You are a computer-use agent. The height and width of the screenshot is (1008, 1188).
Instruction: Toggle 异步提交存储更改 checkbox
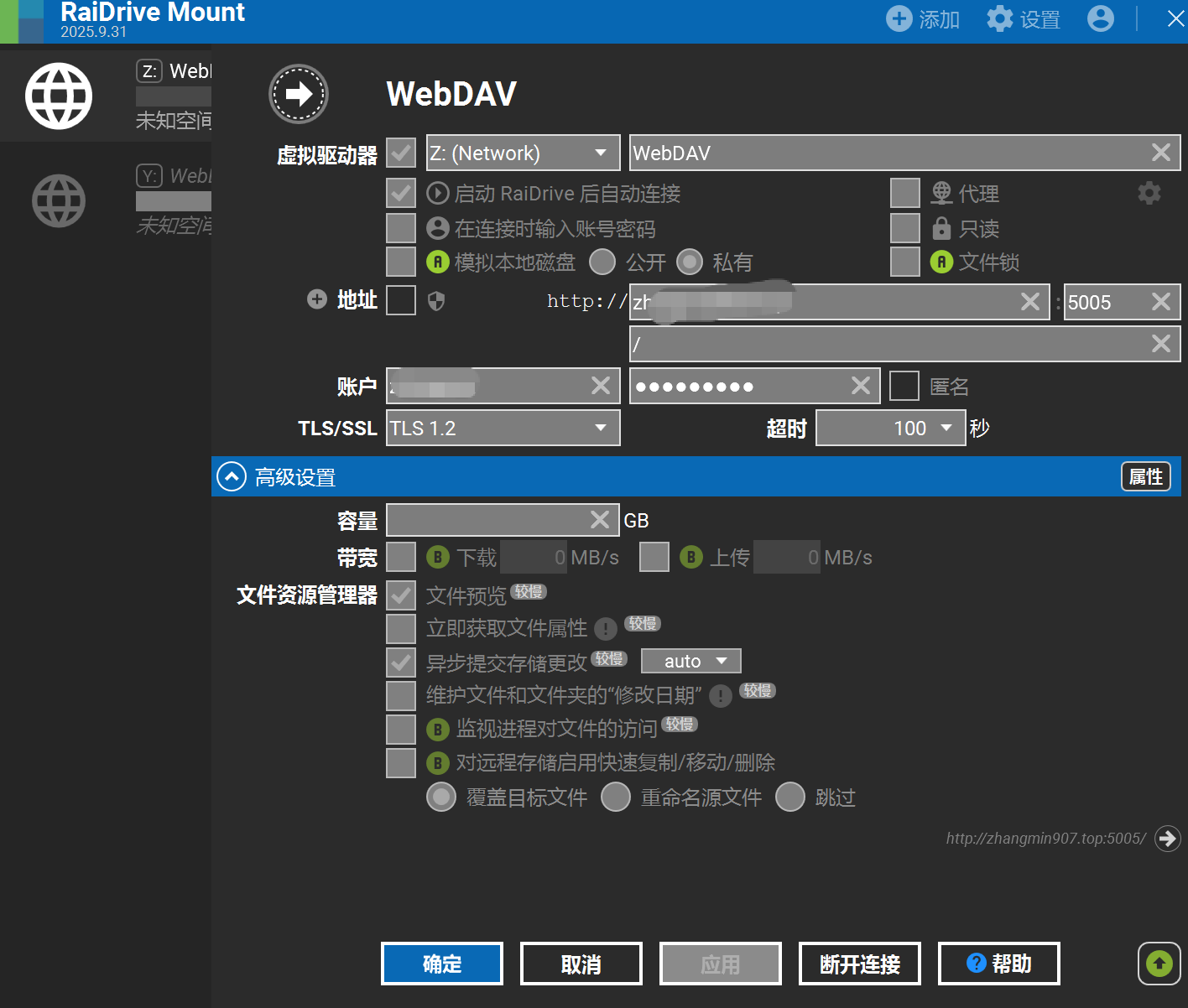pyautogui.click(x=401, y=662)
